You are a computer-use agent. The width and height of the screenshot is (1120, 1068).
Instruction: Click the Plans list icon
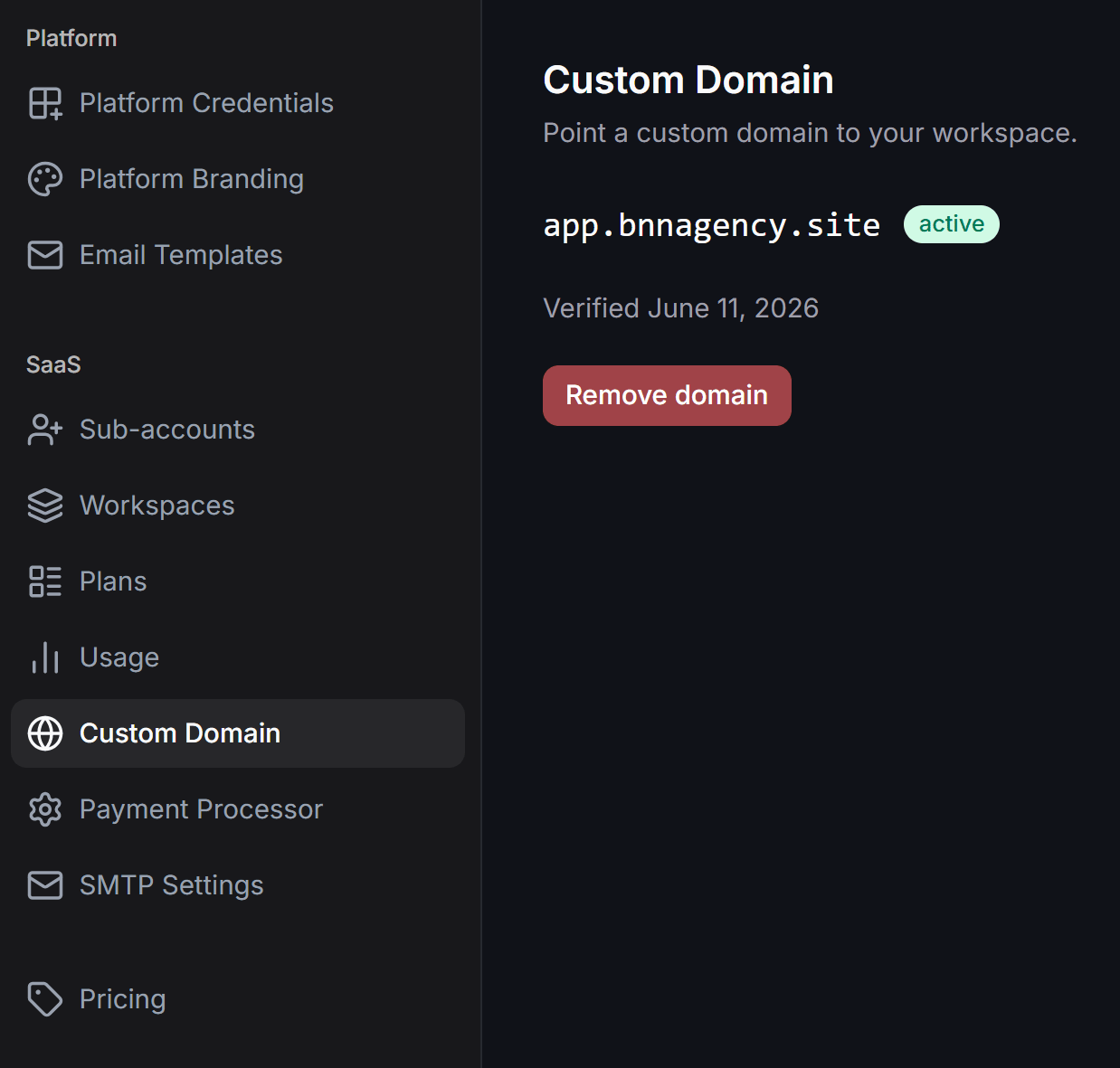[x=45, y=581]
